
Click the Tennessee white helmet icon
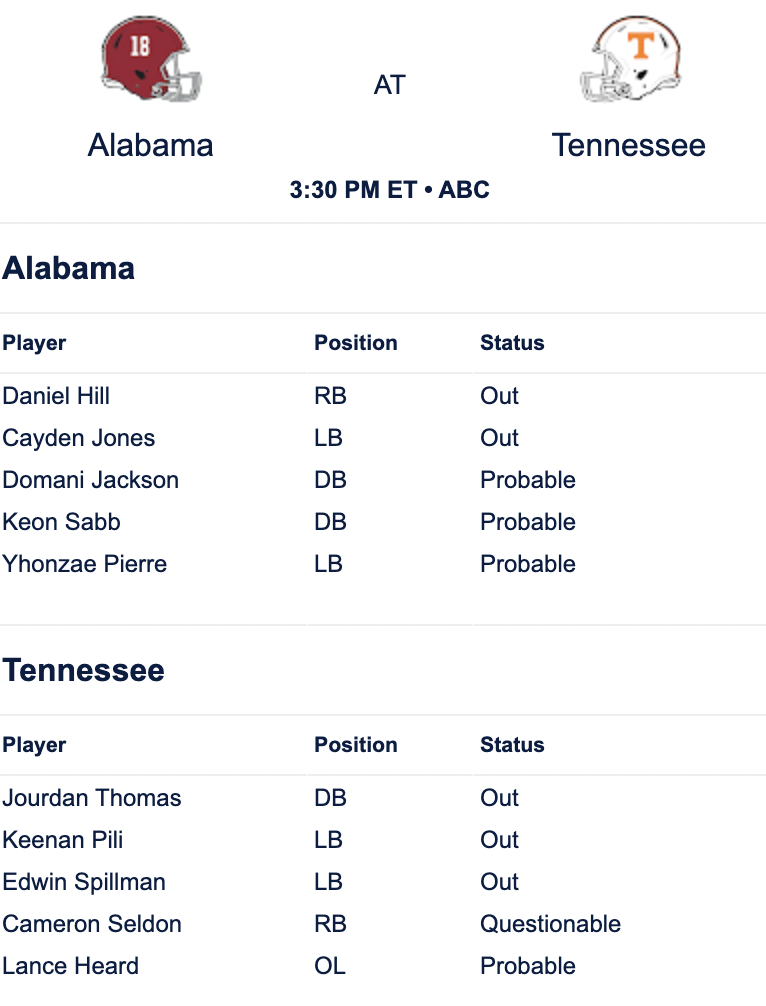pyautogui.click(x=630, y=58)
